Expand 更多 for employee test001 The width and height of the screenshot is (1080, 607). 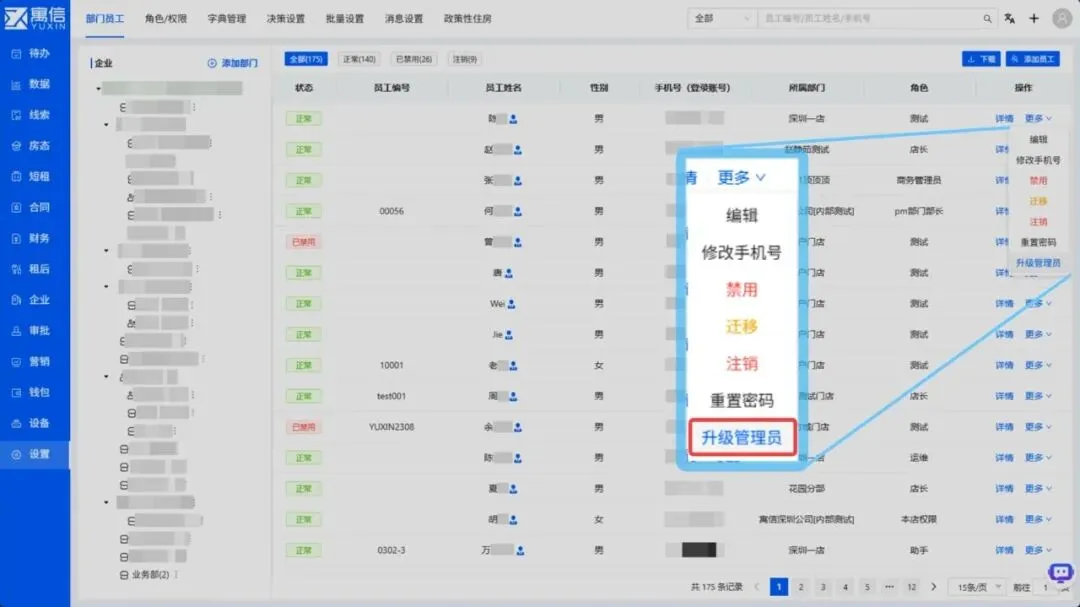[1038, 396]
